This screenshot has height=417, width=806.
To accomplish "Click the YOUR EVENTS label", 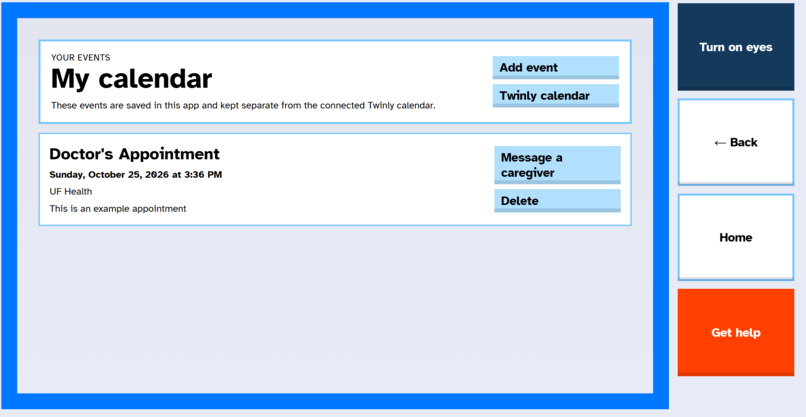I will click(x=80, y=58).
